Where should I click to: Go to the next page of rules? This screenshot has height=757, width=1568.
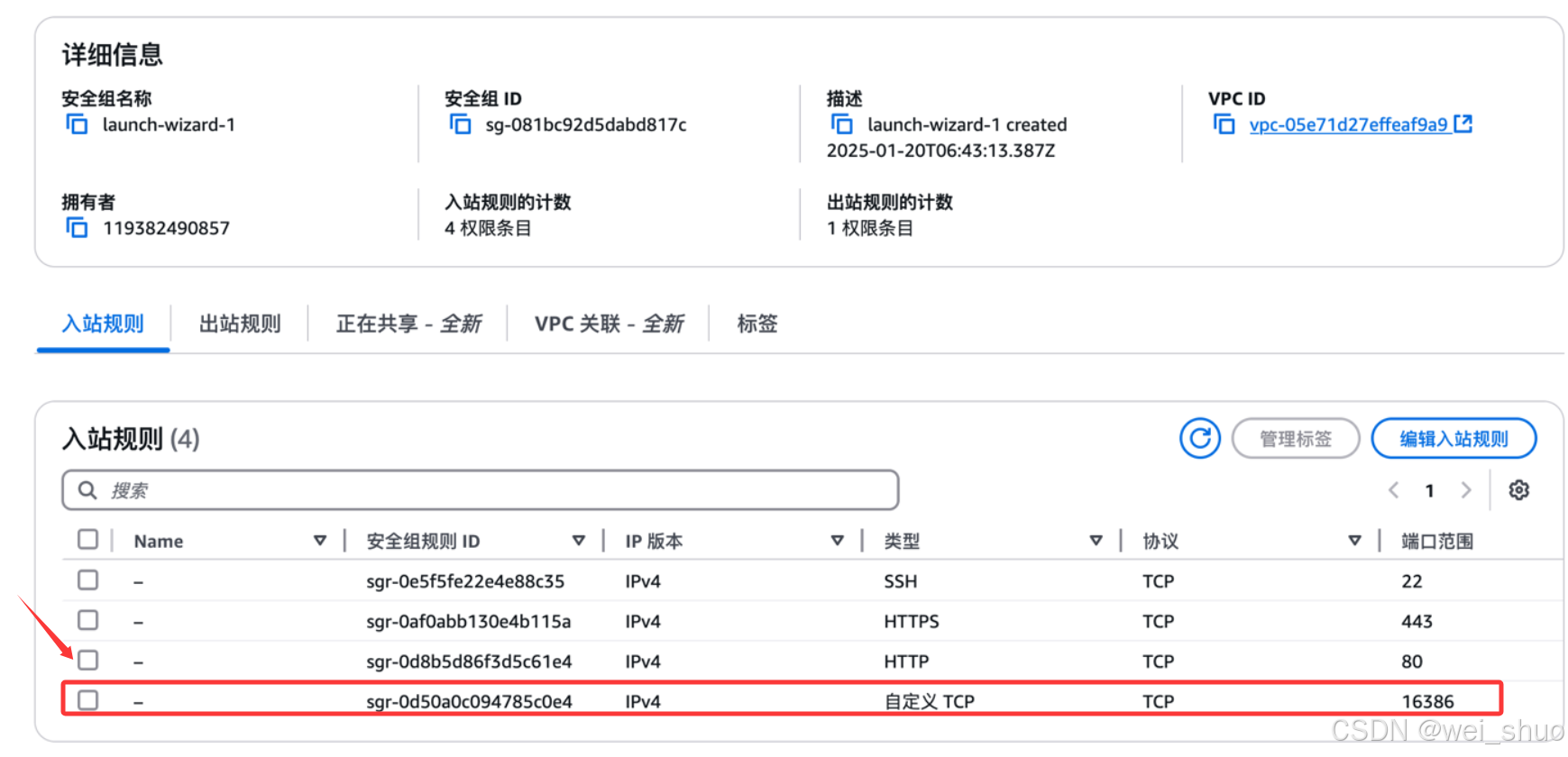[1466, 490]
